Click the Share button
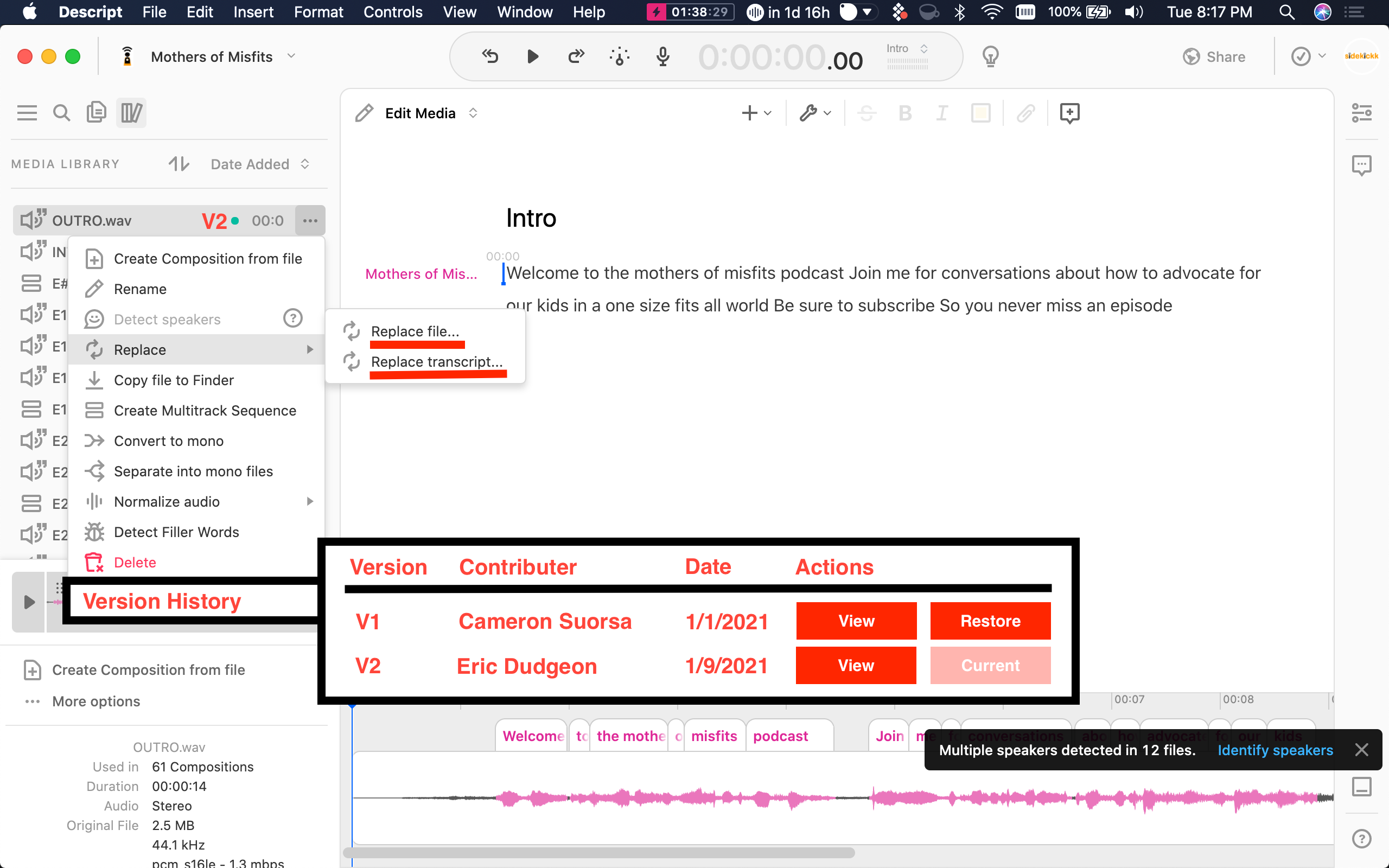The width and height of the screenshot is (1389, 868). coord(1214,57)
